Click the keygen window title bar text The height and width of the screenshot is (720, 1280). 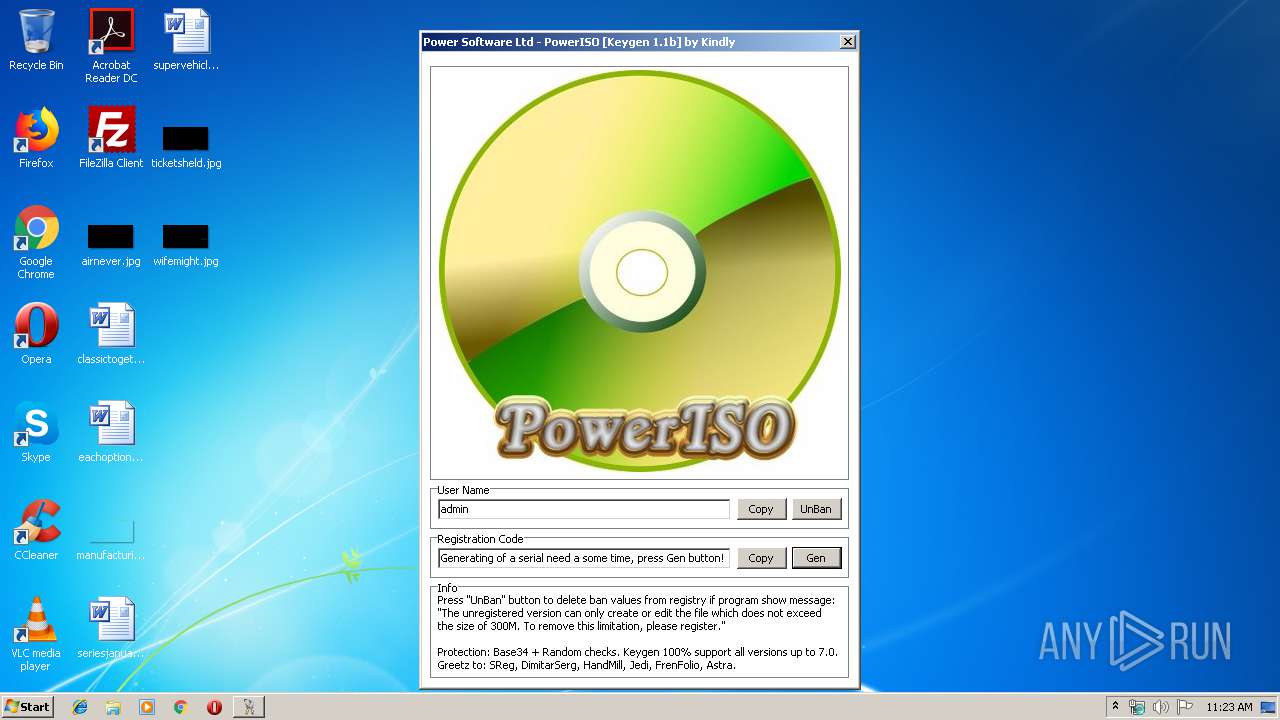pyautogui.click(x=579, y=42)
